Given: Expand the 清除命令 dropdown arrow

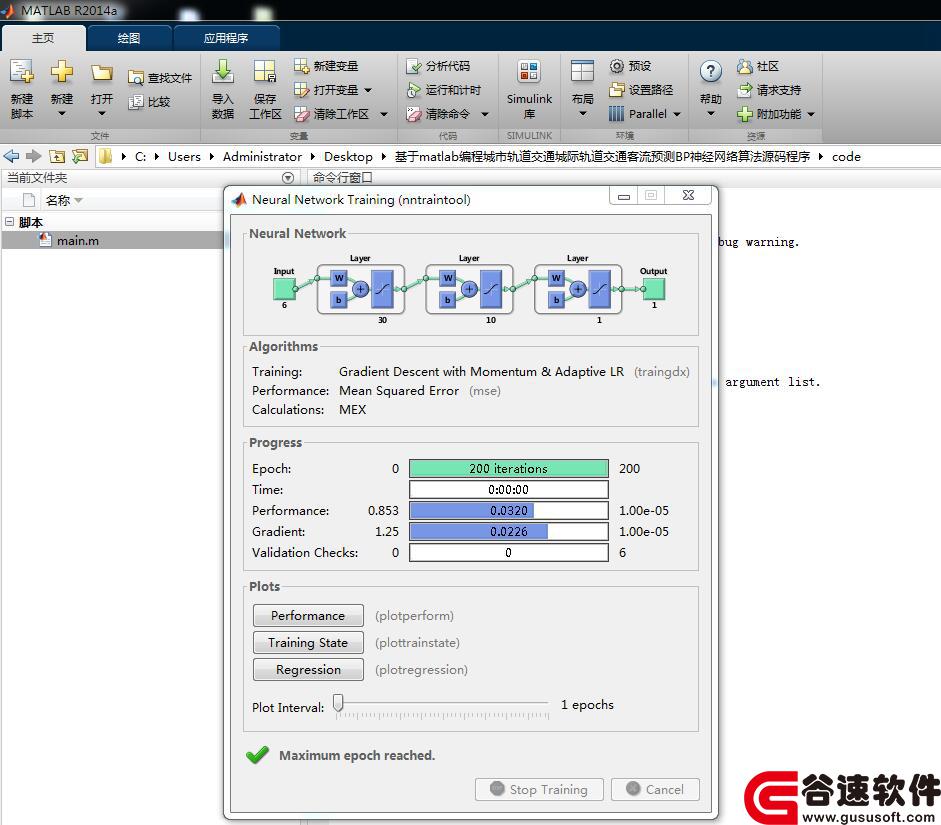Looking at the screenshot, I should click(x=485, y=115).
